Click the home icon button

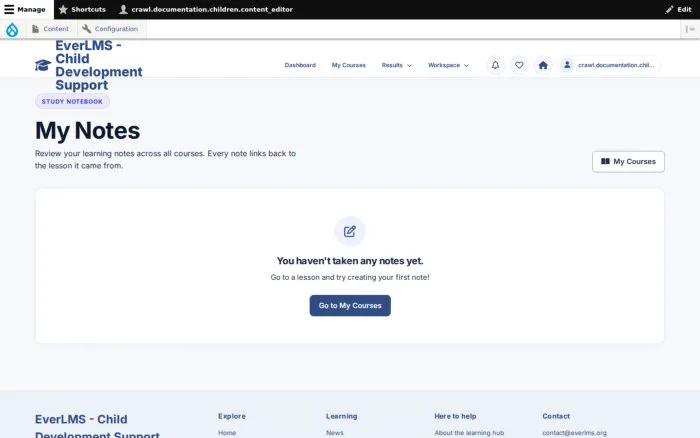point(543,65)
